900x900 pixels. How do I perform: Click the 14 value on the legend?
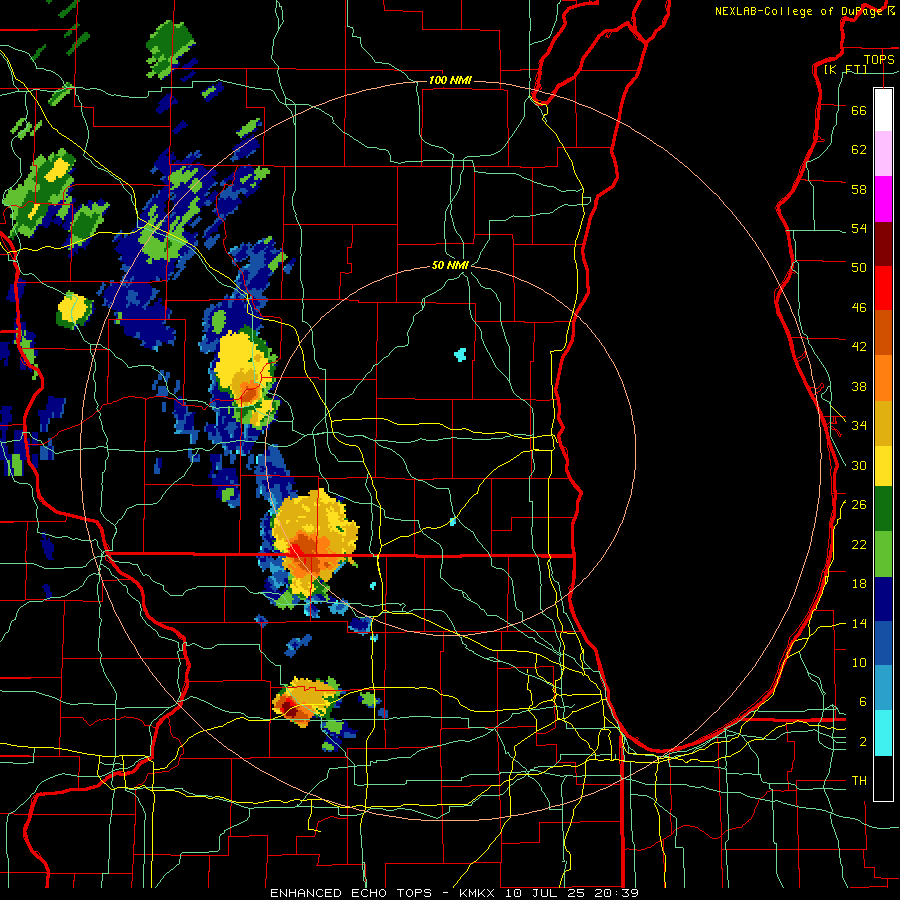[x=859, y=623]
